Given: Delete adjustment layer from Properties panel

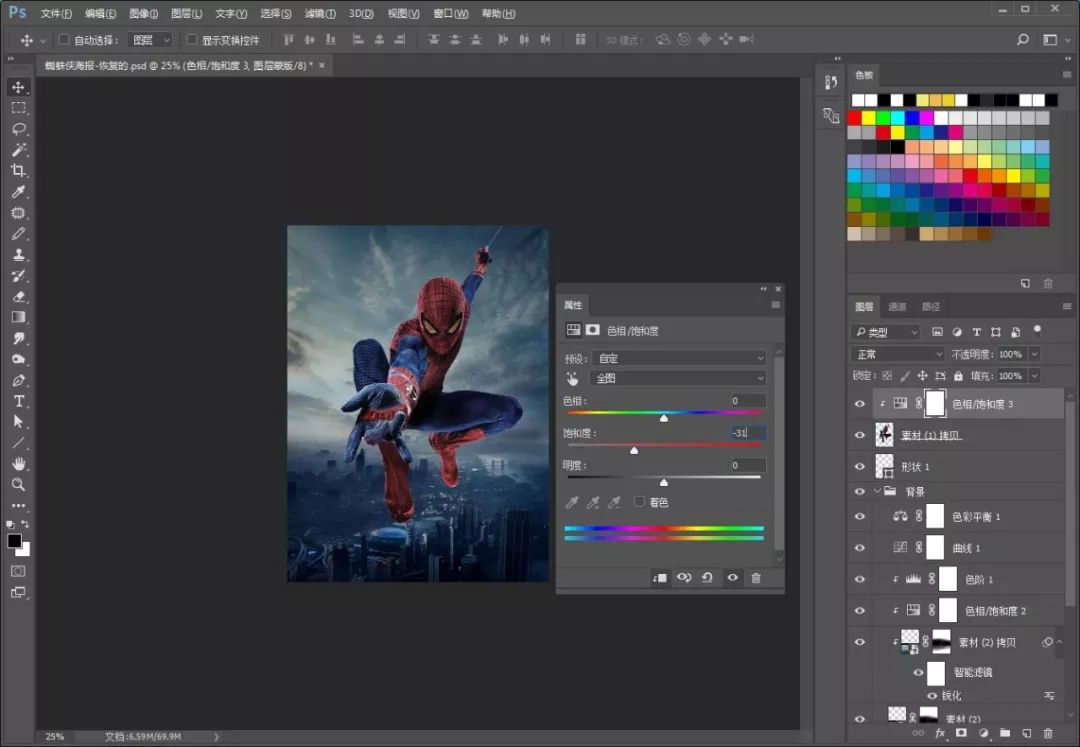Looking at the screenshot, I should 756,578.
